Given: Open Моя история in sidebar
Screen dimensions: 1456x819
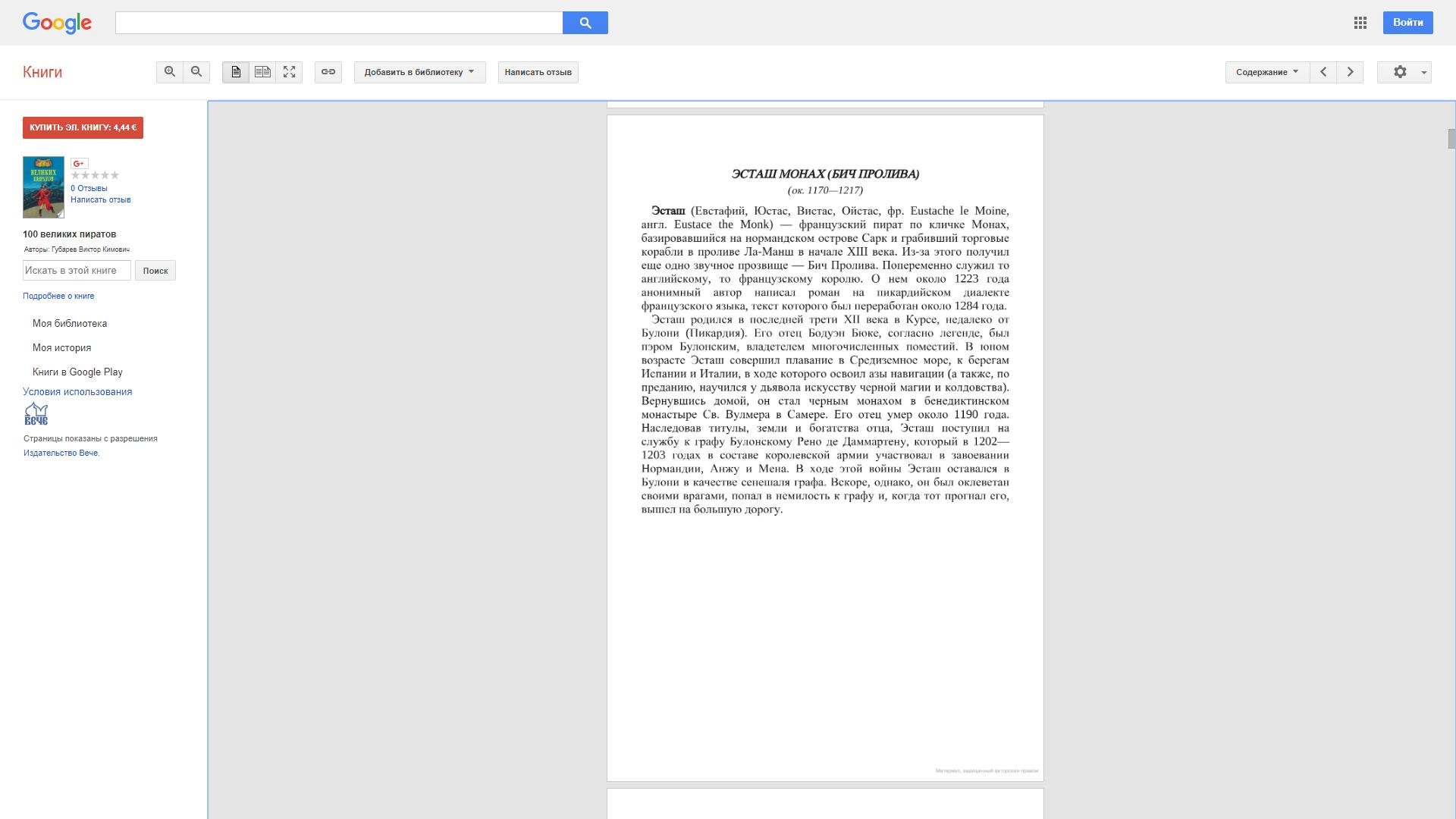Looking at the screenshot, I should pyautogui.click(x=61, y=348).
